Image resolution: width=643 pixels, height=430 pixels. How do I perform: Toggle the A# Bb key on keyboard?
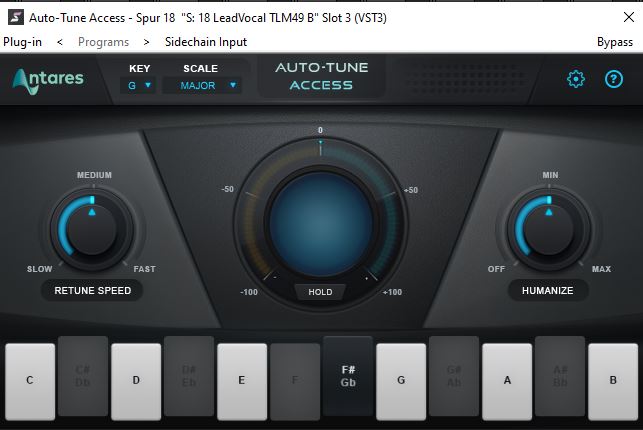[x=560, y=376]
